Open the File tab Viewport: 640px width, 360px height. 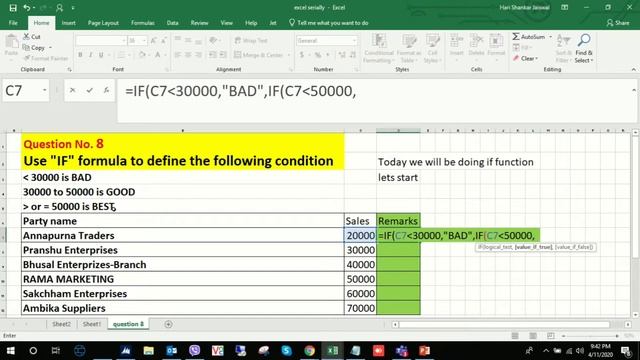13,23
